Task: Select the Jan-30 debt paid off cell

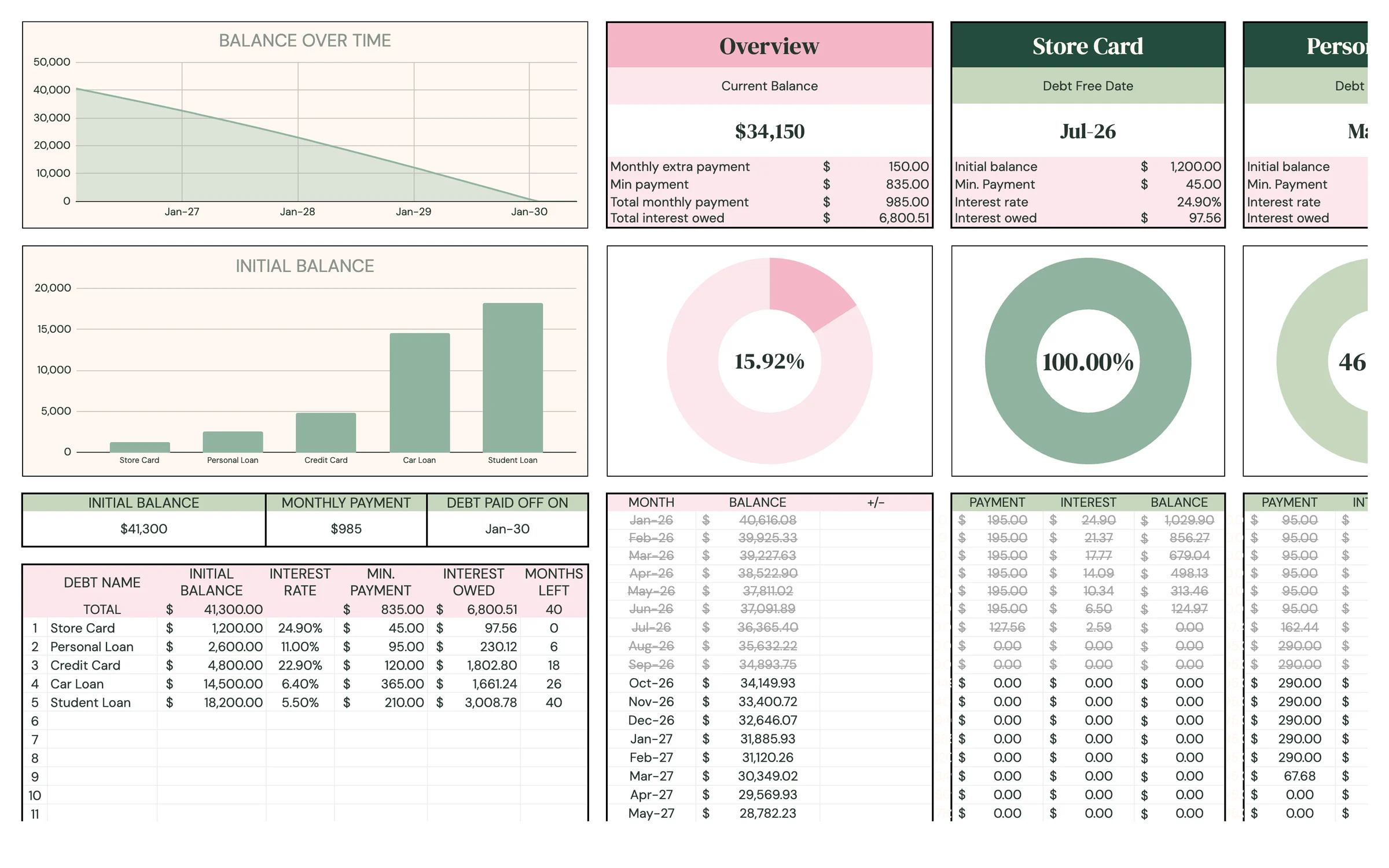Action: click(x=508, y=529)
